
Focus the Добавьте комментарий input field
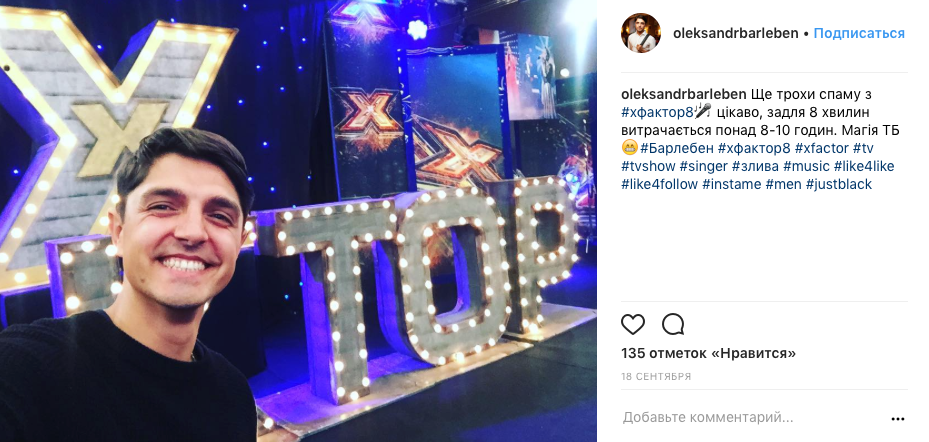click(x=752, y=418)
